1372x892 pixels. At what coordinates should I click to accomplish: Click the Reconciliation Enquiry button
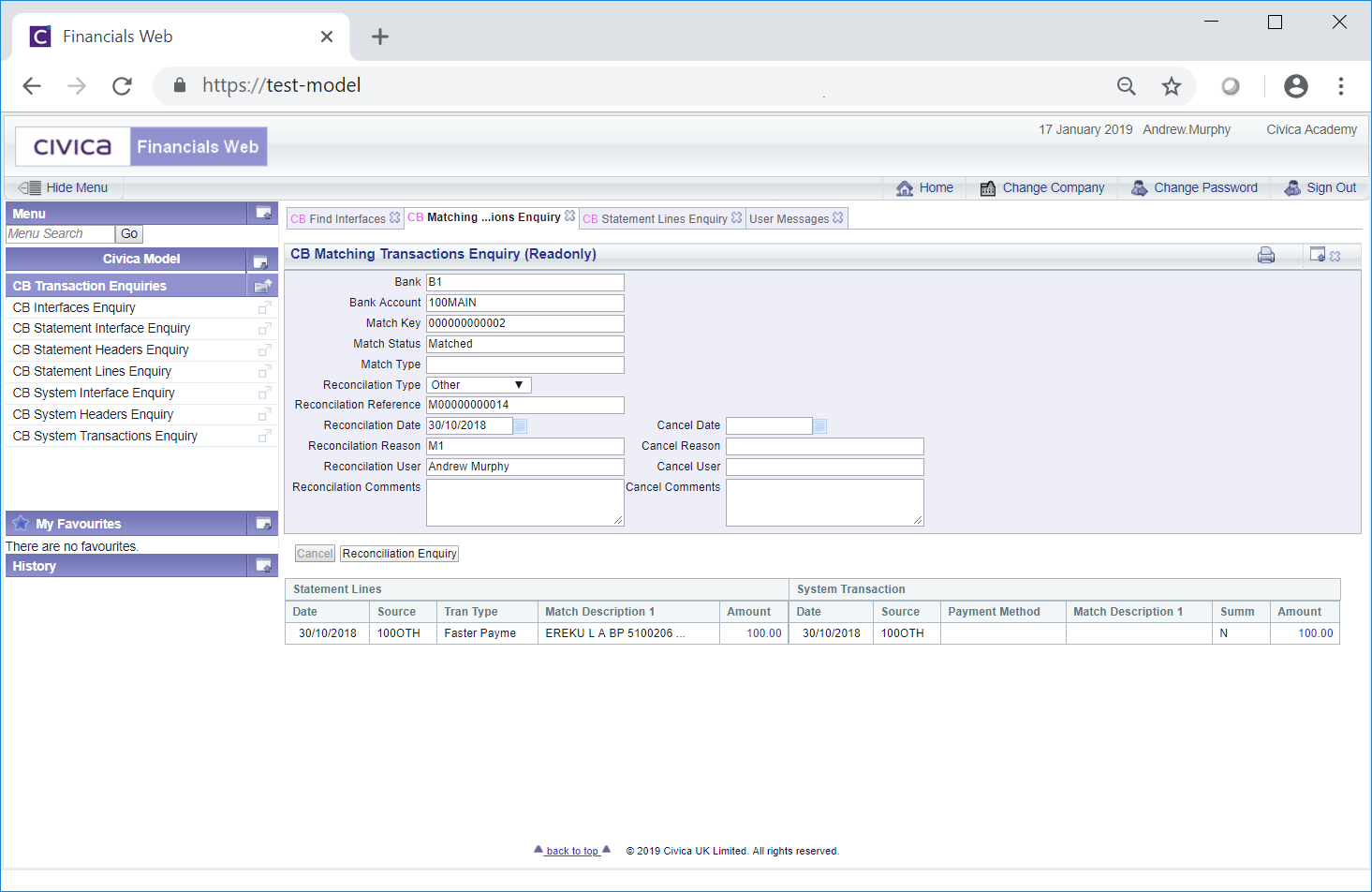(399, 554)
